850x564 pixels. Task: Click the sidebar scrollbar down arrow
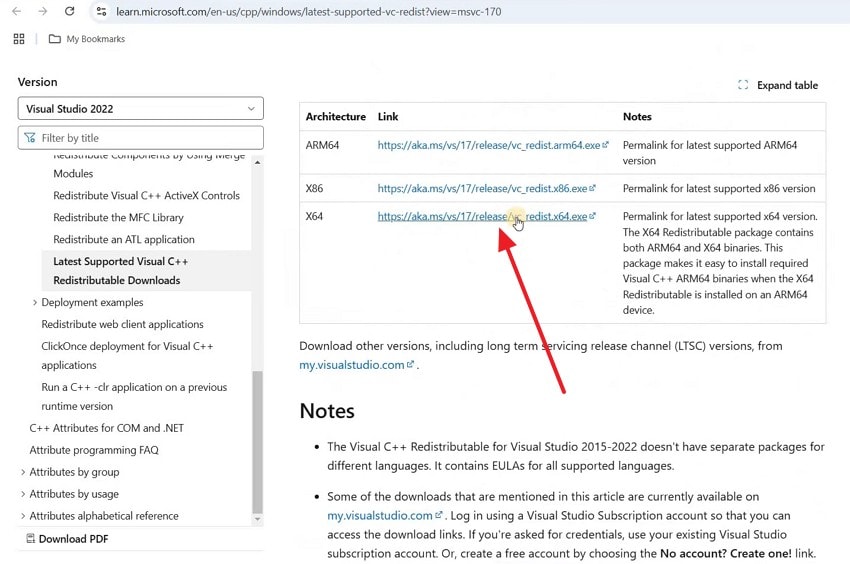coord(257,519)
